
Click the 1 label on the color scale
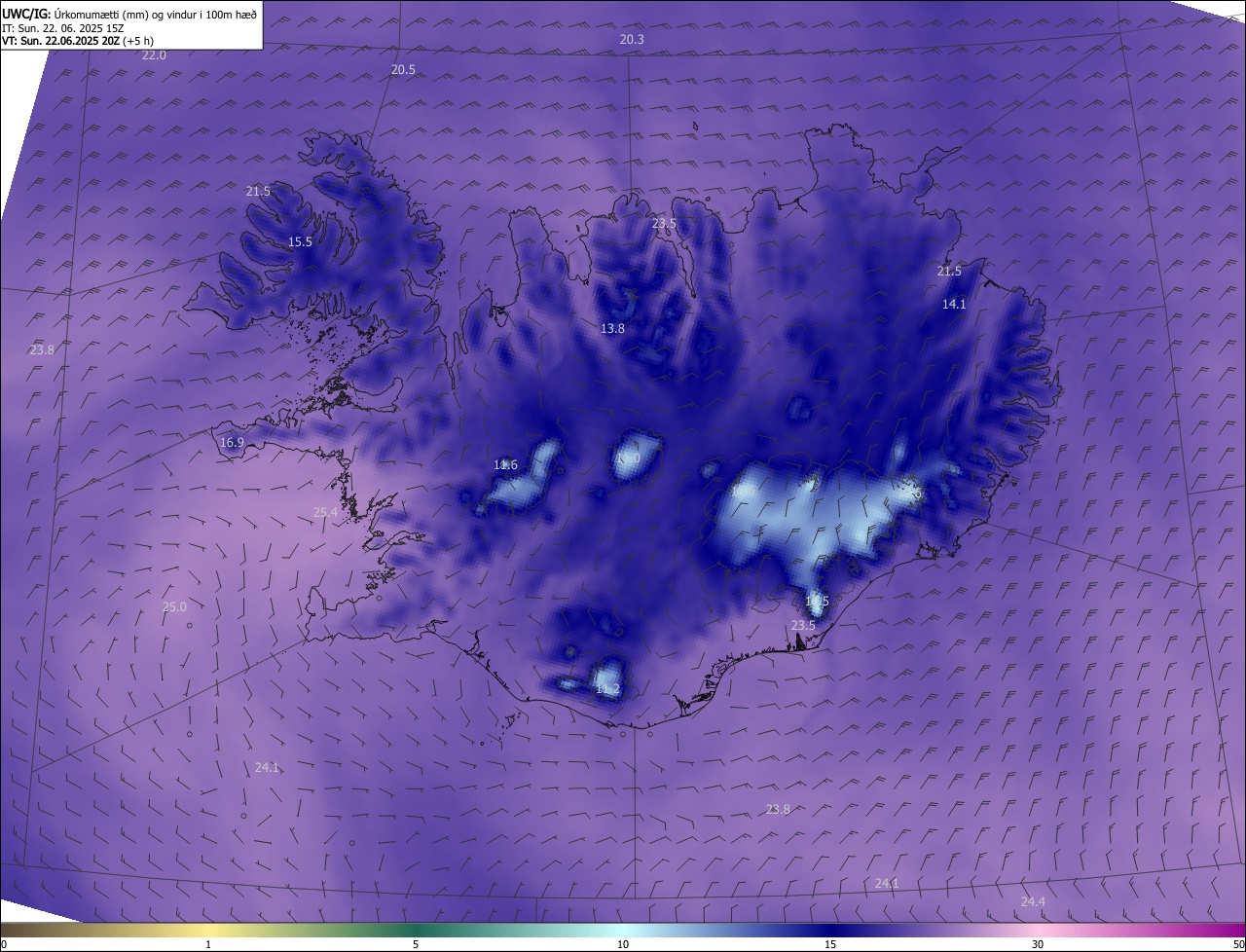208,944
